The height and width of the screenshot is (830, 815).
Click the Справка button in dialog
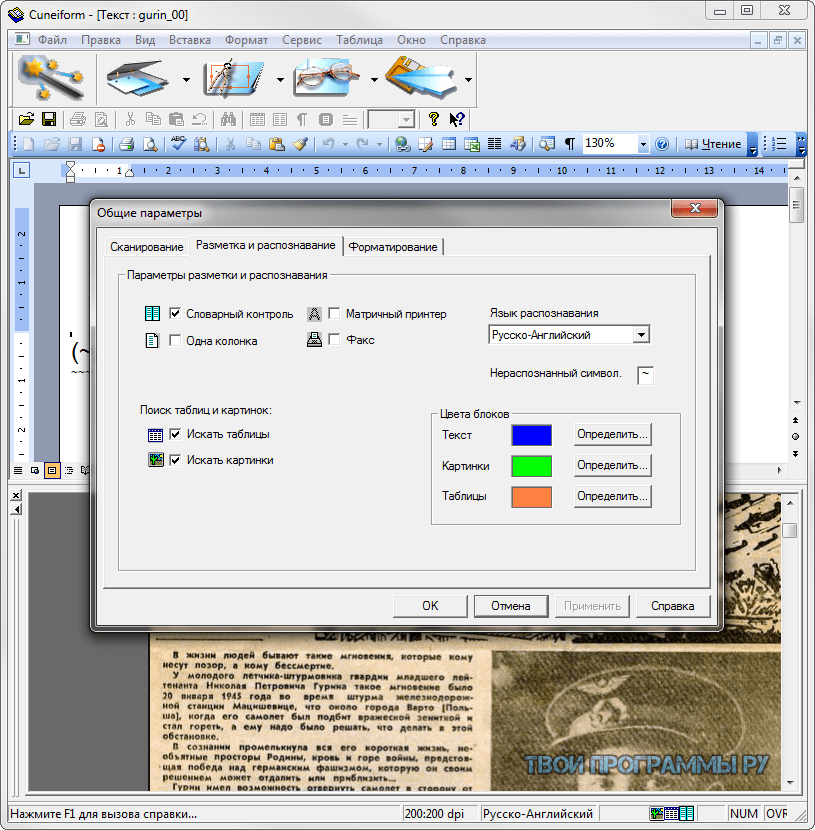click(x=672, y=606)
